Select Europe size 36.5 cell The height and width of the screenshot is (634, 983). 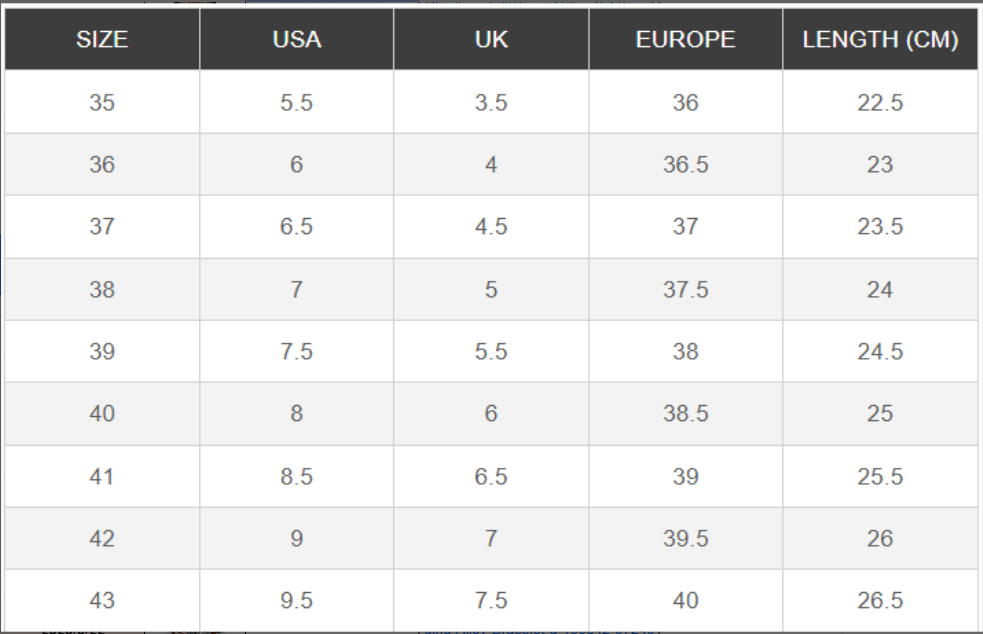pyautogui.click(x=686, y=165)
